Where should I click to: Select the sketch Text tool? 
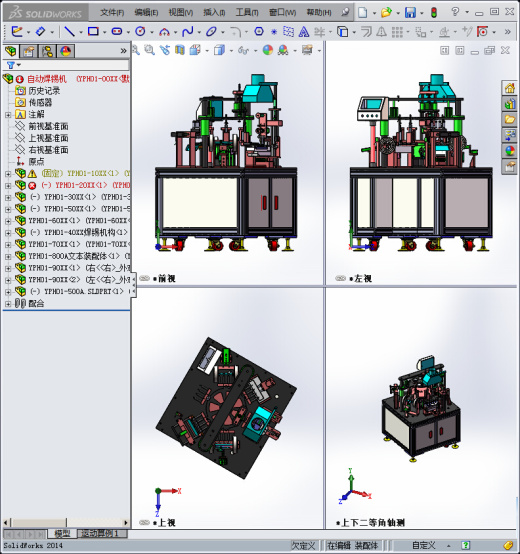point(303,32)
